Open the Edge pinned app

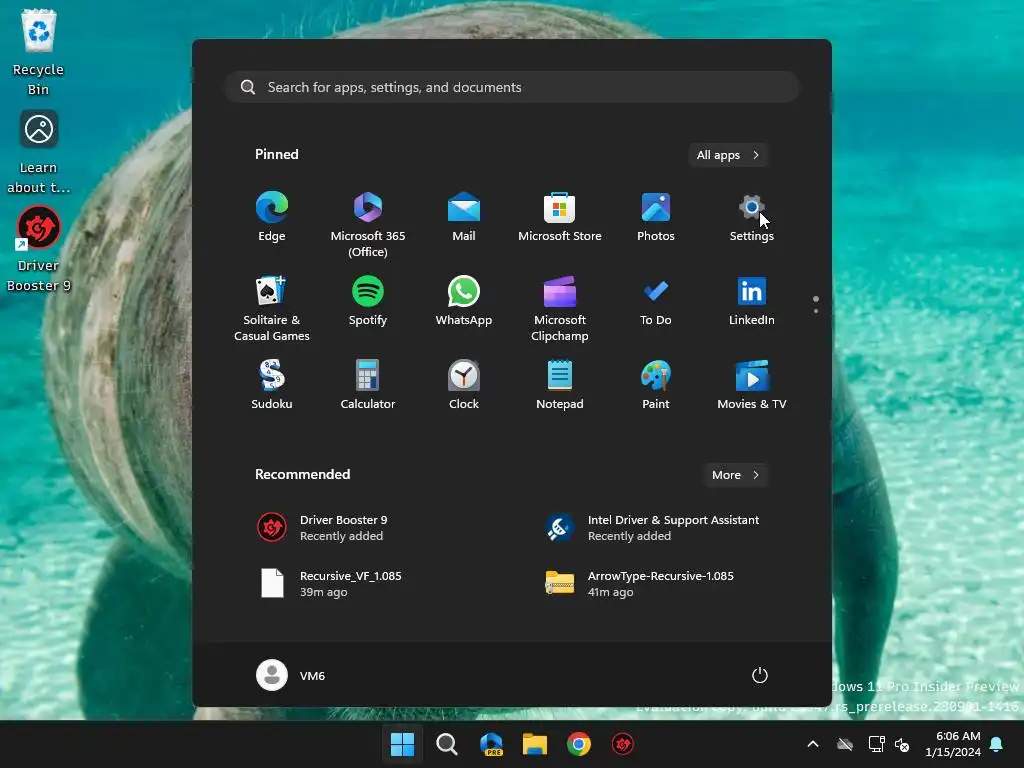tap(272, 217)
